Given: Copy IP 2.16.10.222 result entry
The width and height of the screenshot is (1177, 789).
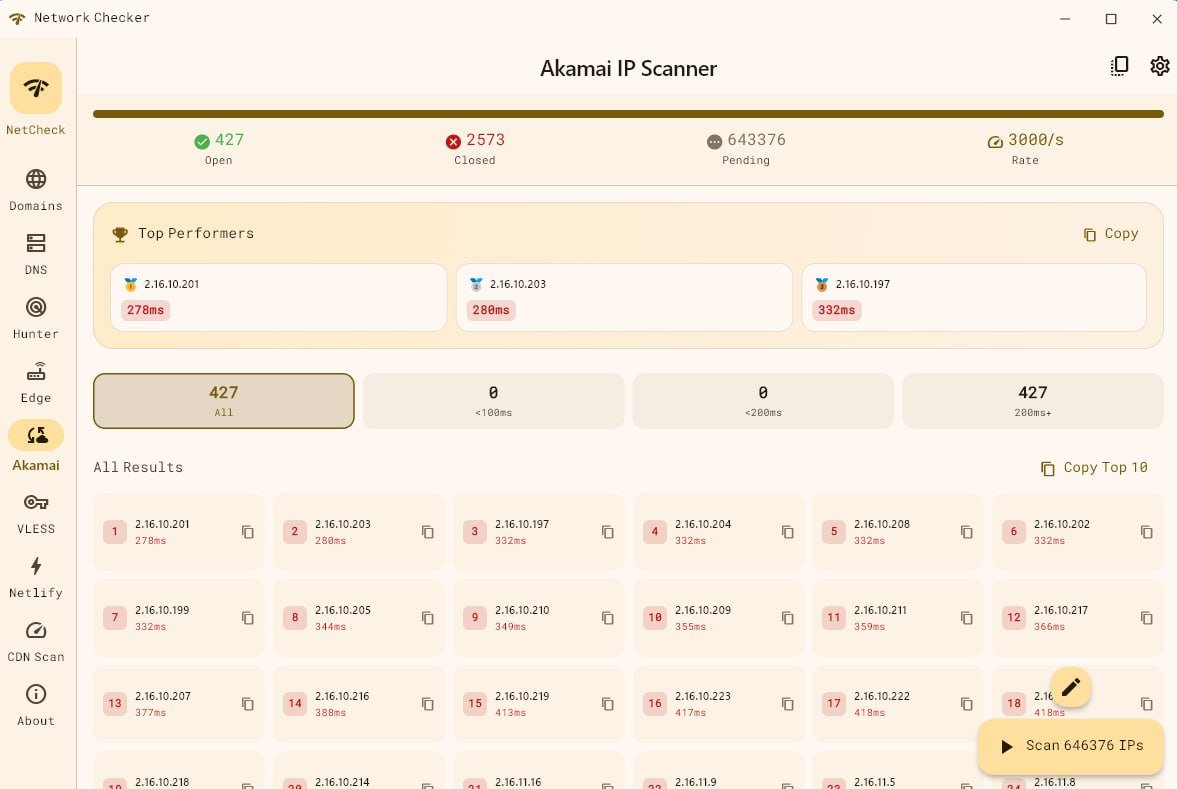Looking at the screenshot, I should (x=967, y=704).
